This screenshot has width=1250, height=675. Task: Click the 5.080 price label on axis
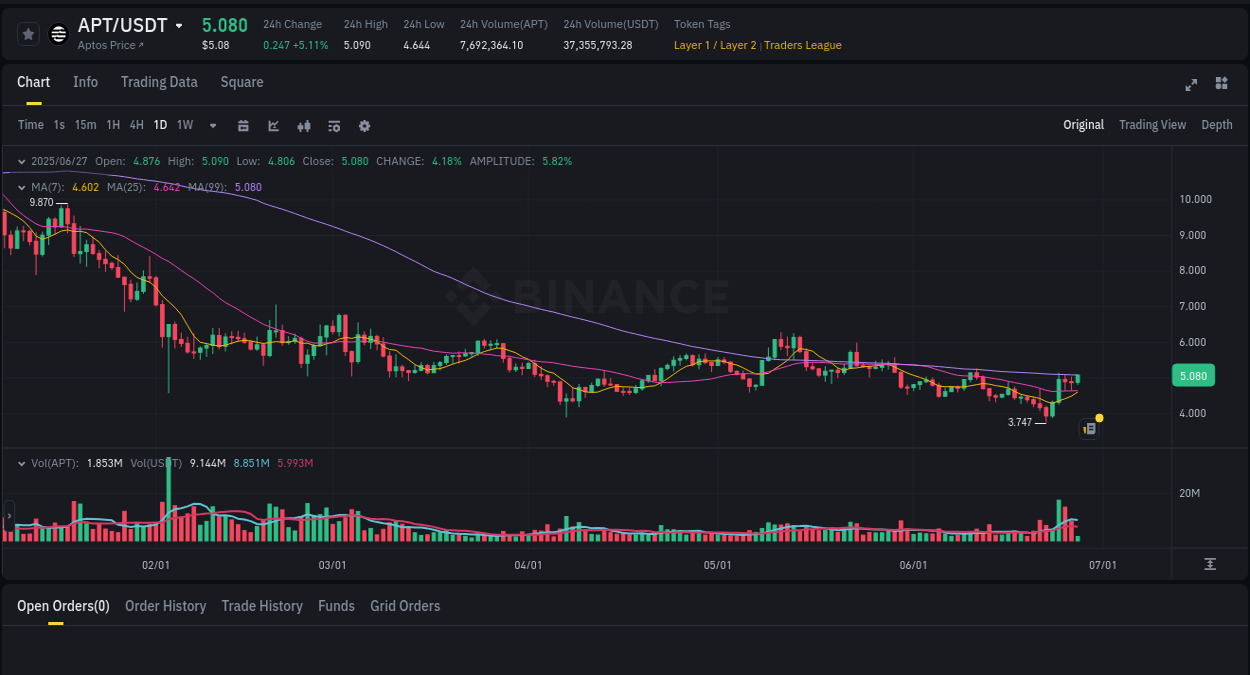[x=1193, y=375]
